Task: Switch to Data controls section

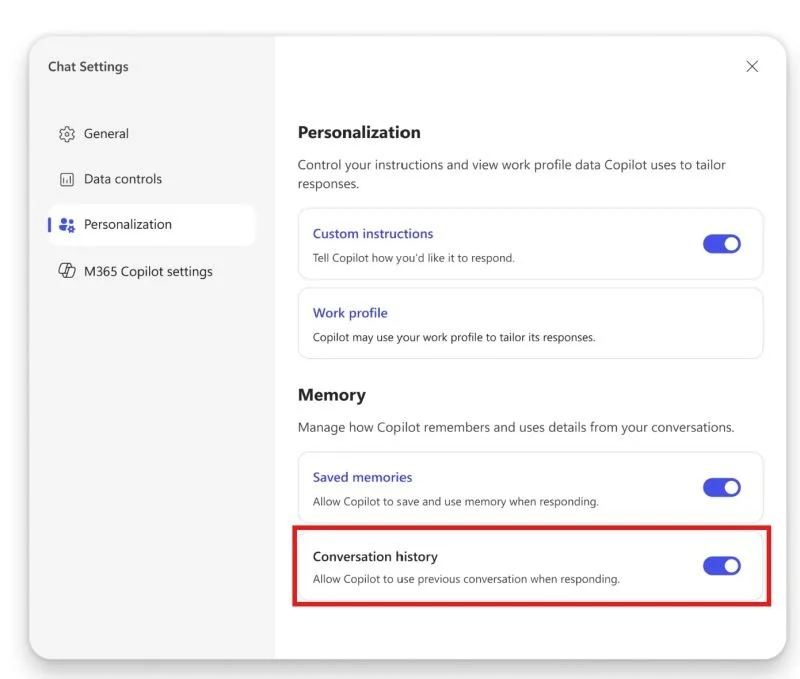Action: tap(123, 180)
